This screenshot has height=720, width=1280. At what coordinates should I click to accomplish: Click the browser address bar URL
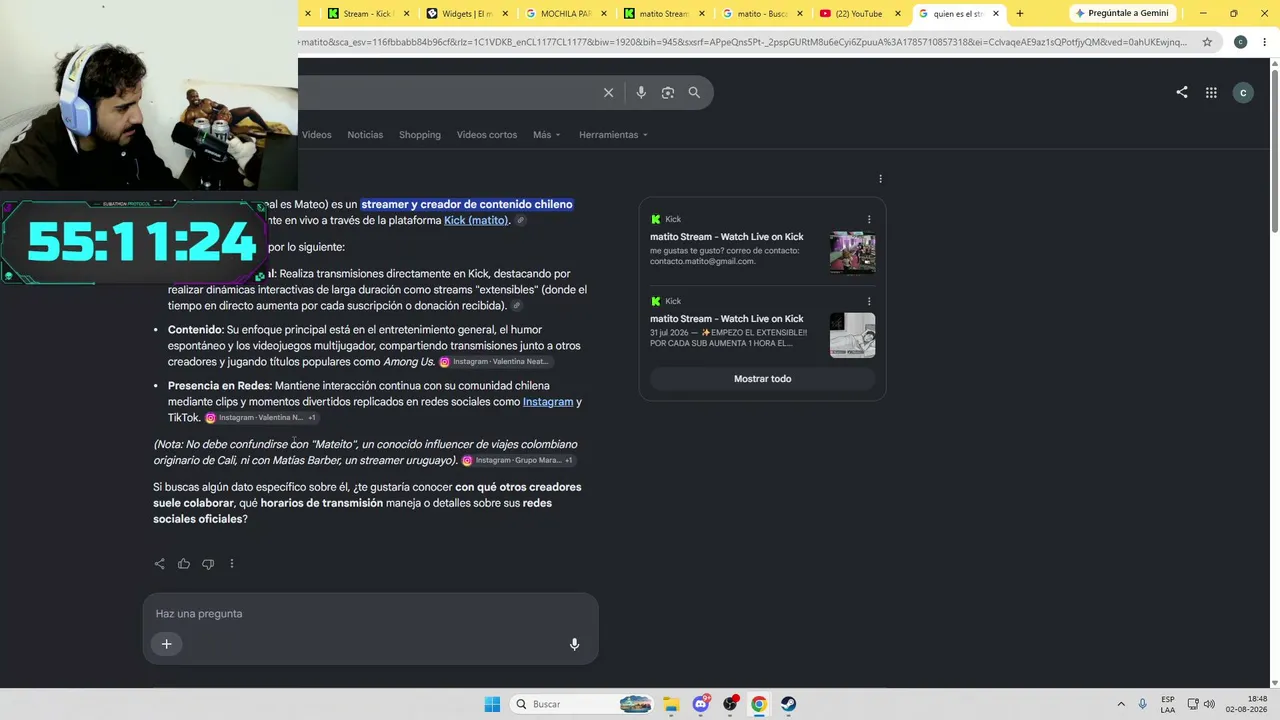pos(742,42)
